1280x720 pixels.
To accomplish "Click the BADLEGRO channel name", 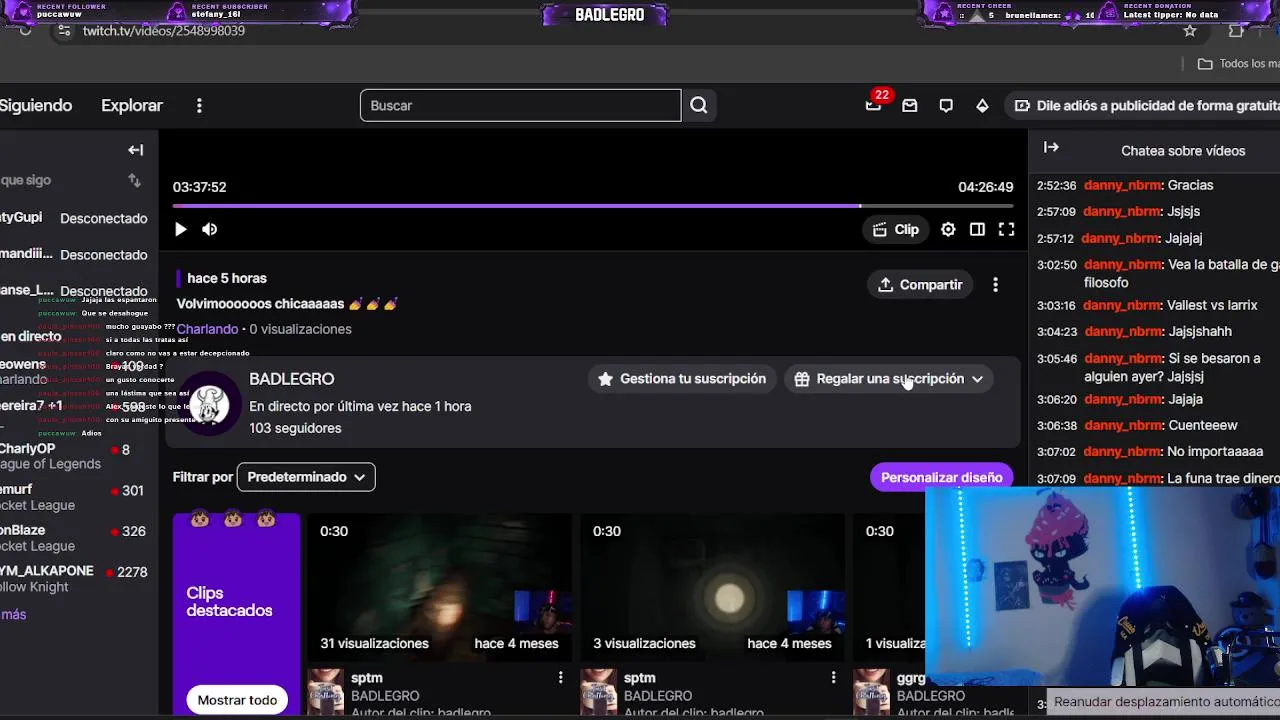I will (291, 379).
